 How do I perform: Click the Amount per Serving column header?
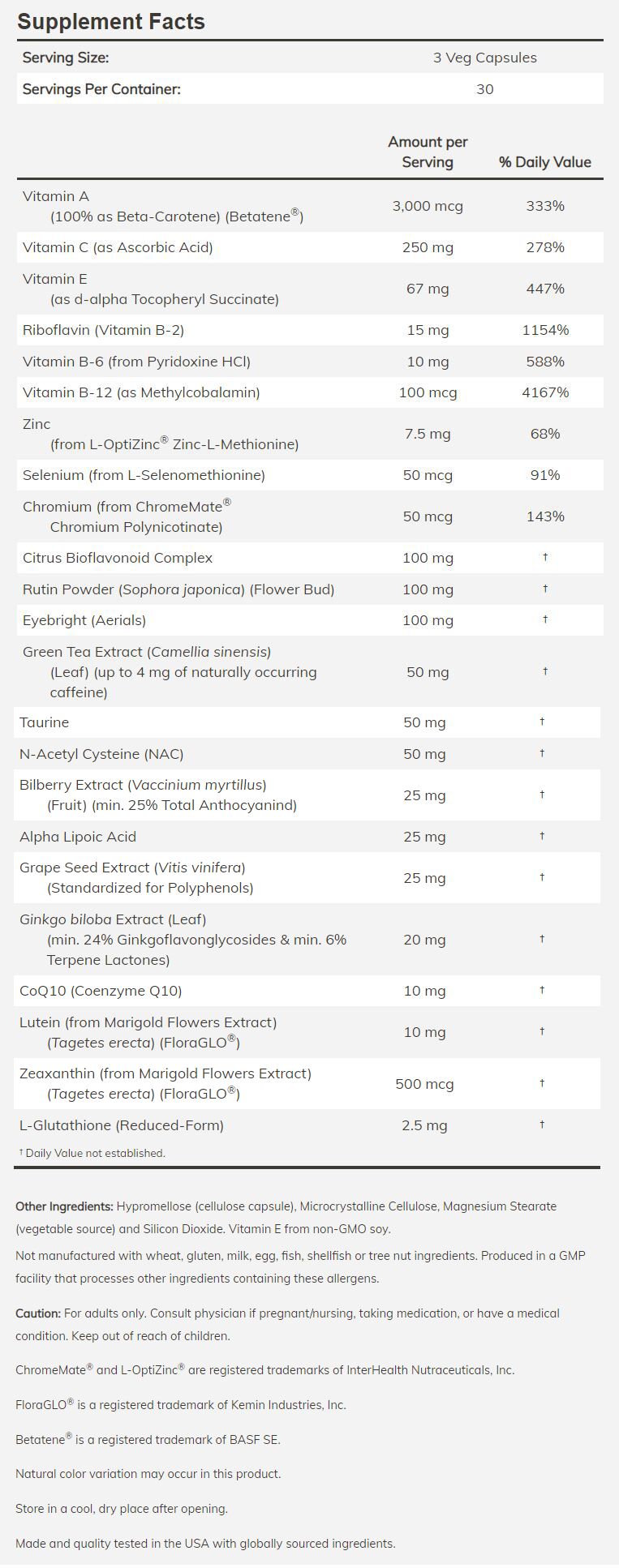(428, 152)
